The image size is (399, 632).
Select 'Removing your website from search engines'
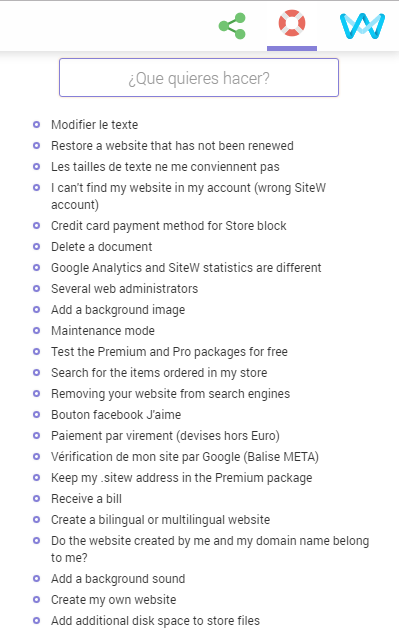pyautogui.click(x=170, y=393)
